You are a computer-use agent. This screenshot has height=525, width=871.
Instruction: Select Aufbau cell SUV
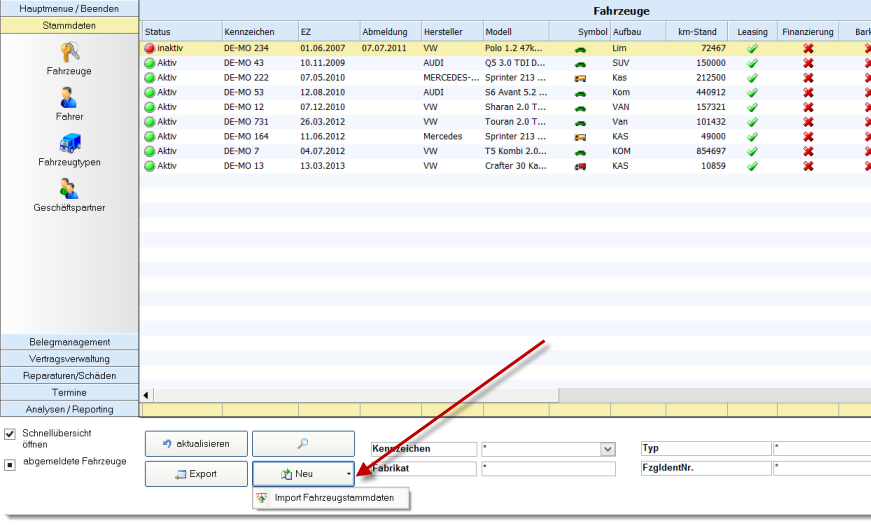point(620,63)
